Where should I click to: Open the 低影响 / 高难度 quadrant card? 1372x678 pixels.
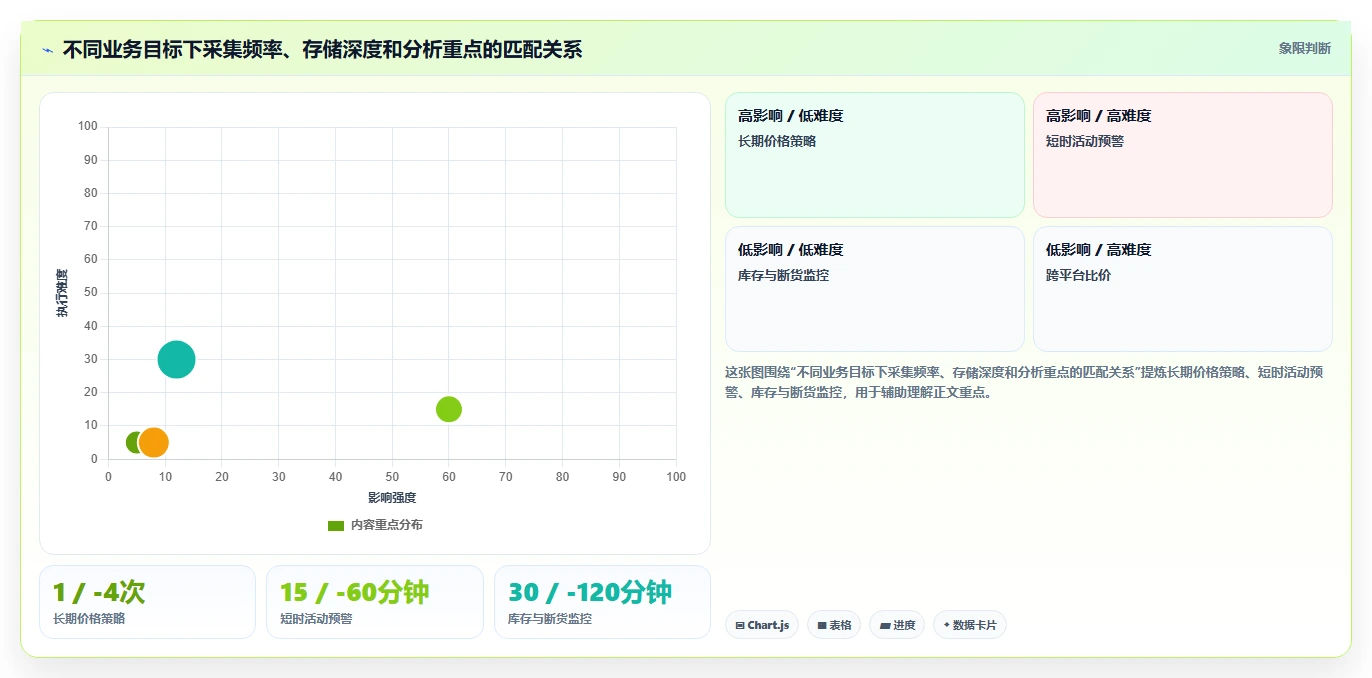[1183, 289]
